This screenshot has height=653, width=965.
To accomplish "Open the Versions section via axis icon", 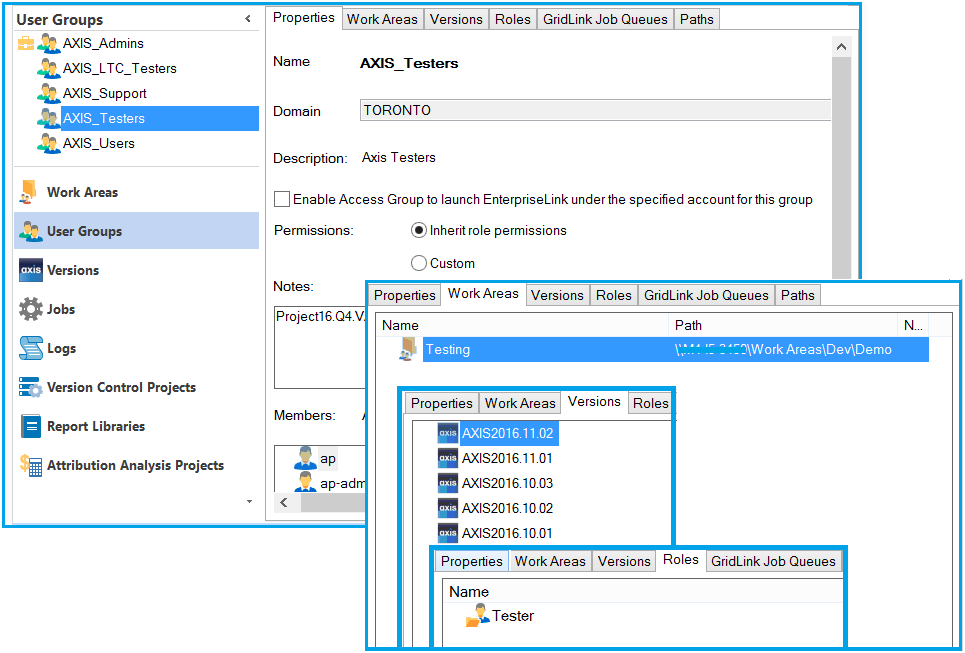I will click(x=31, y=270).
